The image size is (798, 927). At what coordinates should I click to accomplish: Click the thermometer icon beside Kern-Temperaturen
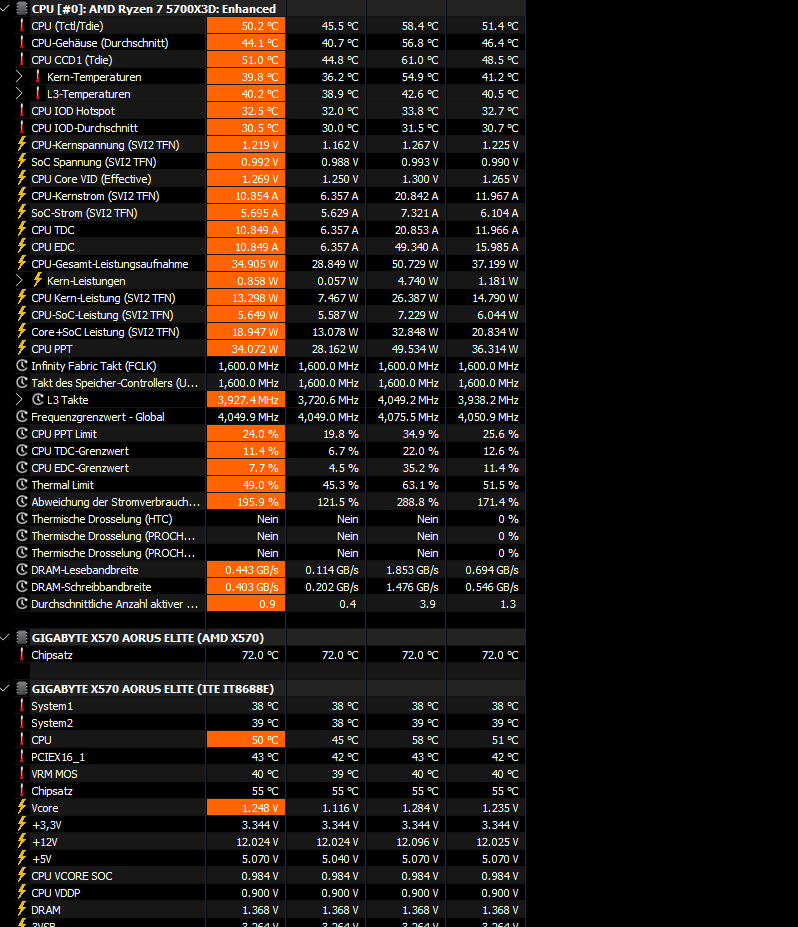[38, 77]
